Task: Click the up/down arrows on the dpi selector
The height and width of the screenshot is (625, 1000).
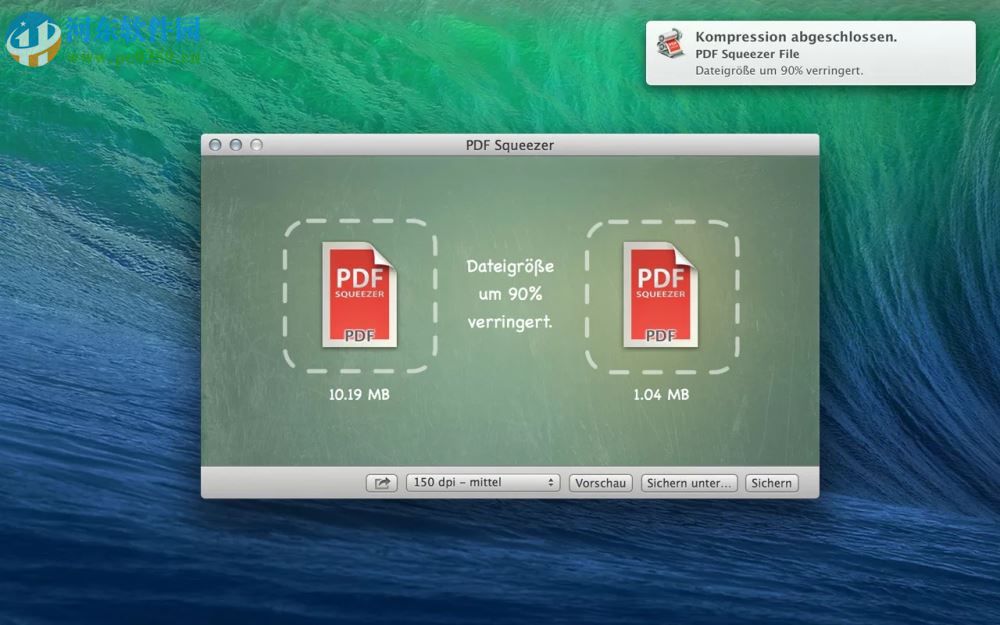Action: pyautogui.click(x=549, y=483)
